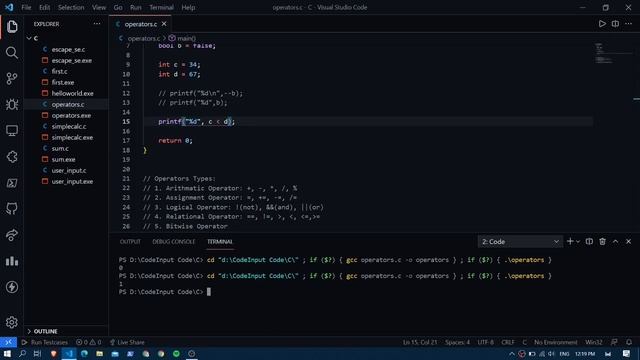Open the Source Control view
640x360 pixels.
click(x=12, y=79)
